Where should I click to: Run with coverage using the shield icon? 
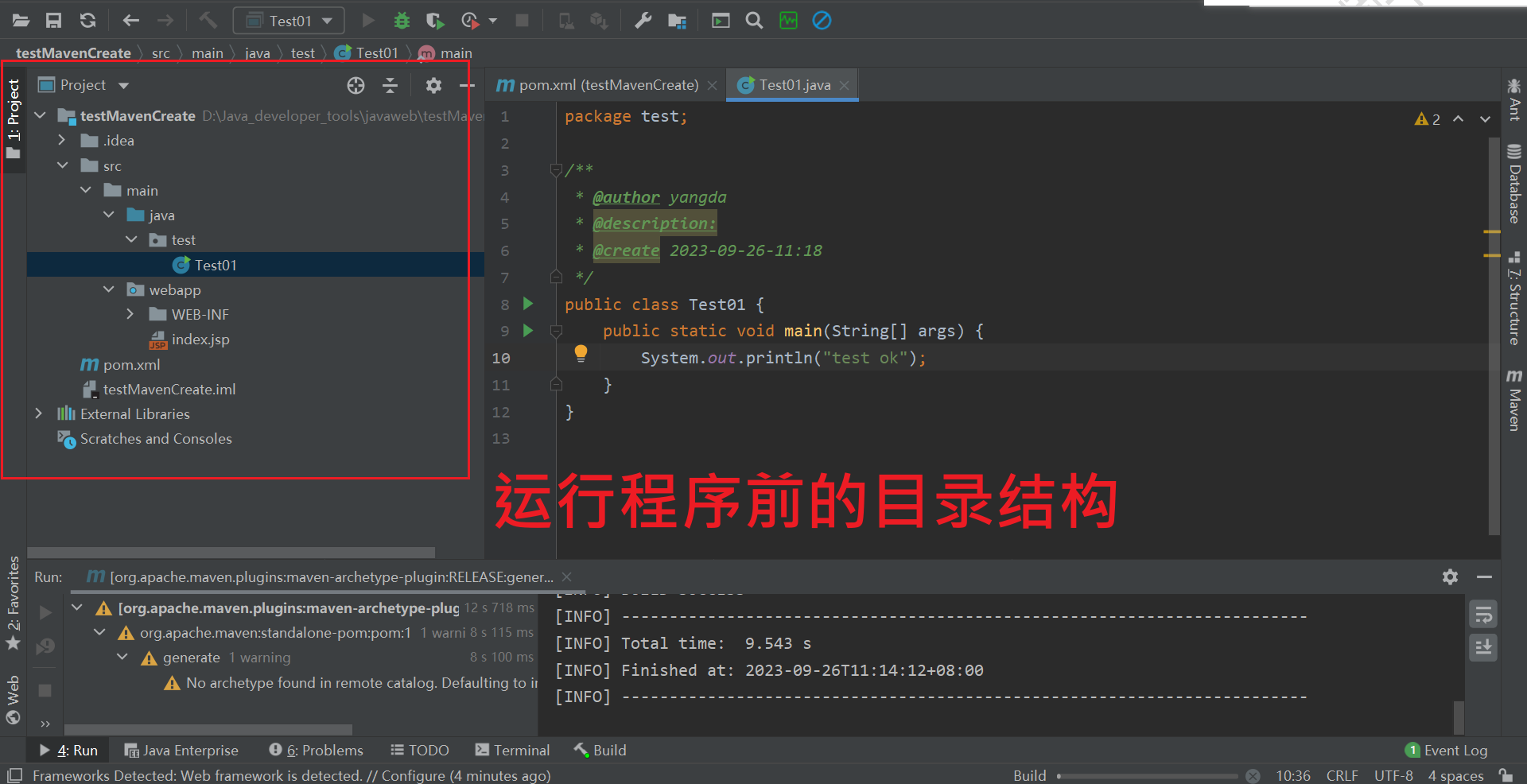(x=434, y=21)
